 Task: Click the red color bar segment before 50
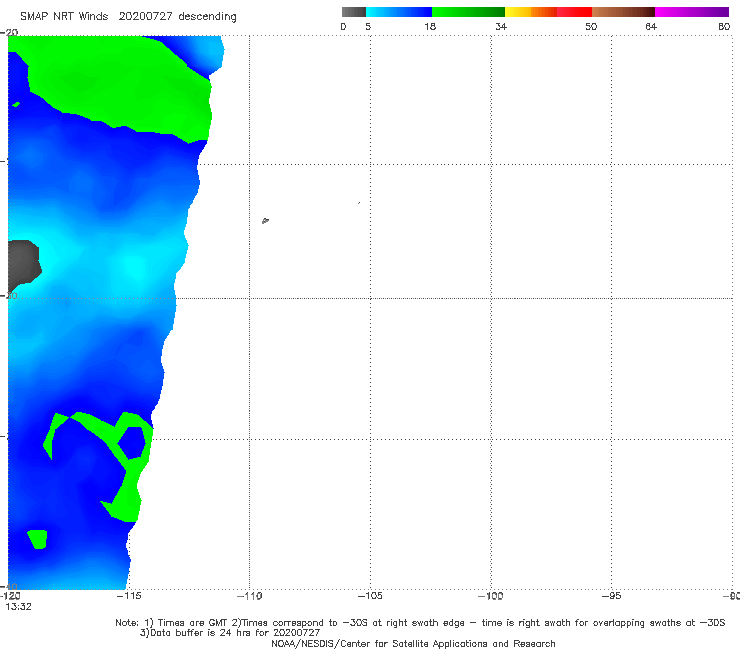tap(574, 12)
